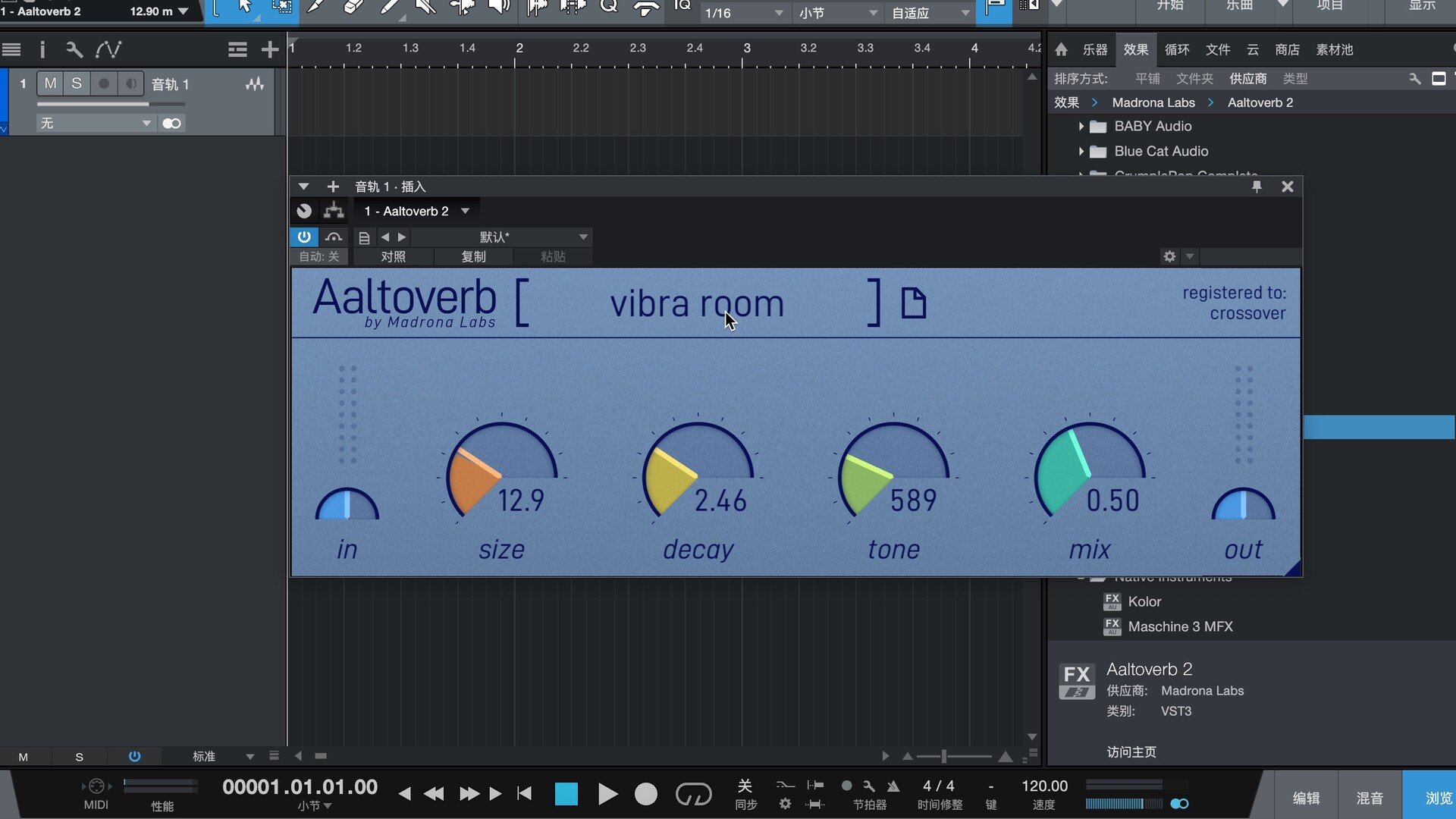Add insert with plus in plugin window

click(333, 187)
